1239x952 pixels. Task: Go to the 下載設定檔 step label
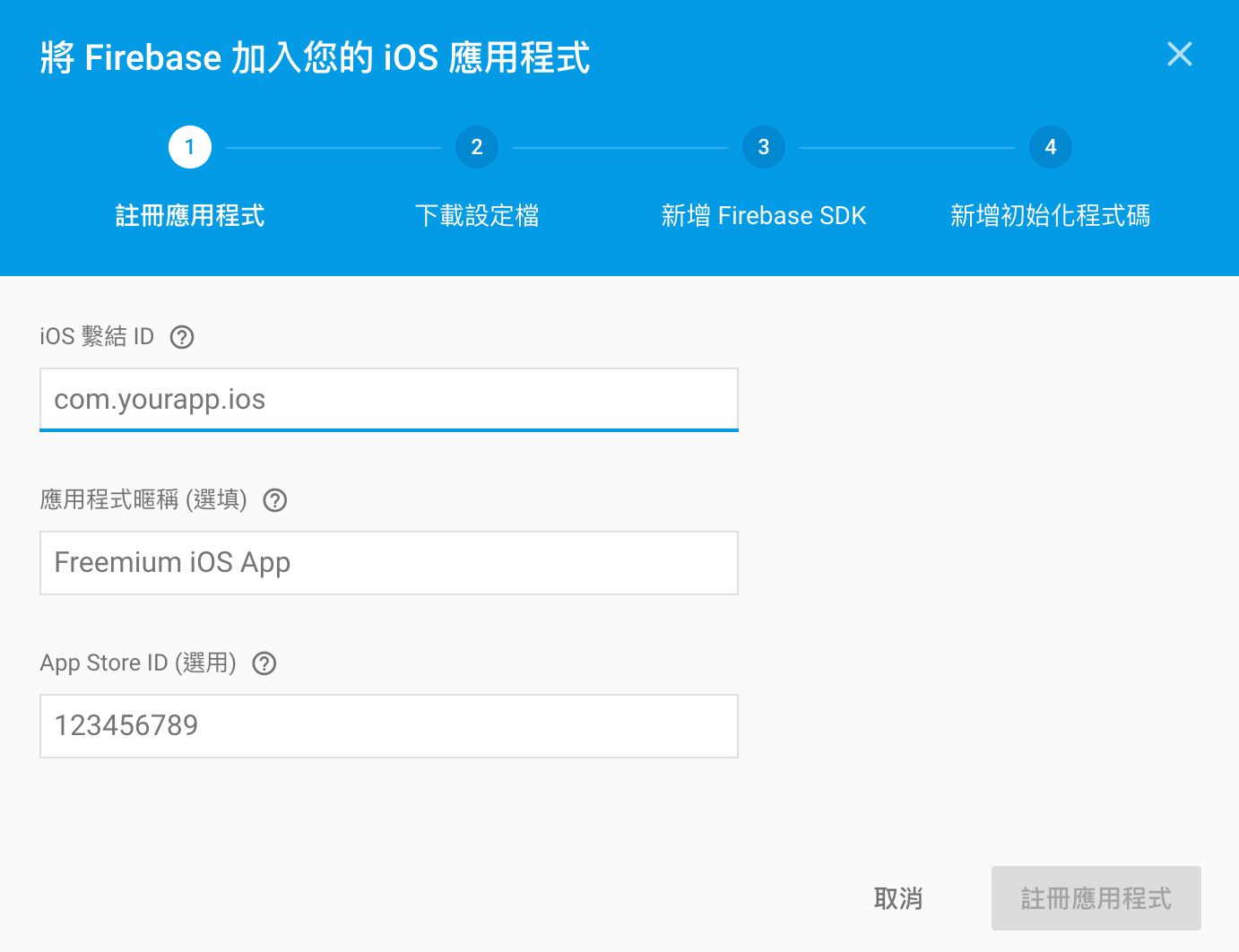pos(477,216)
